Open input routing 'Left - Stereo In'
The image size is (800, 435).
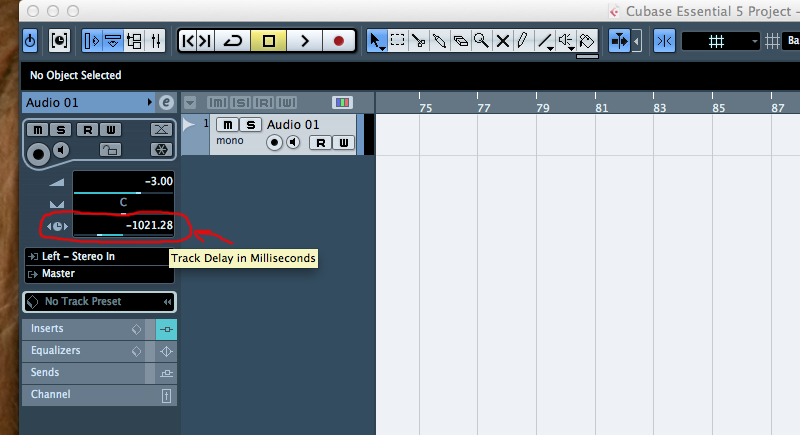point(99,257)
